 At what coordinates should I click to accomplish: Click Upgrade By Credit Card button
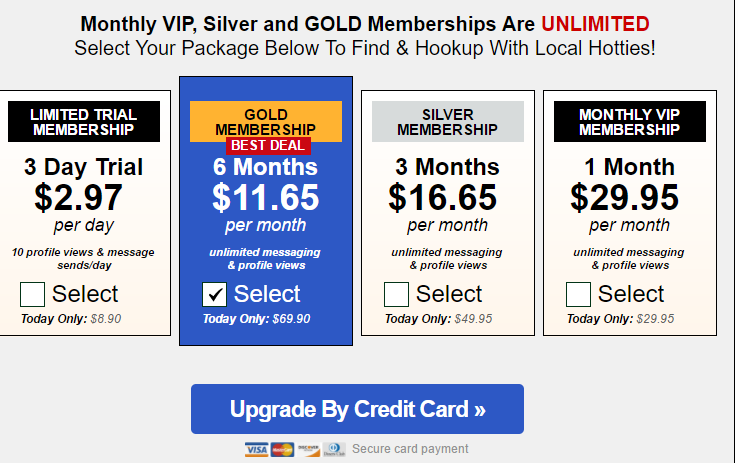pyautogui.click(x=357, y=409)
